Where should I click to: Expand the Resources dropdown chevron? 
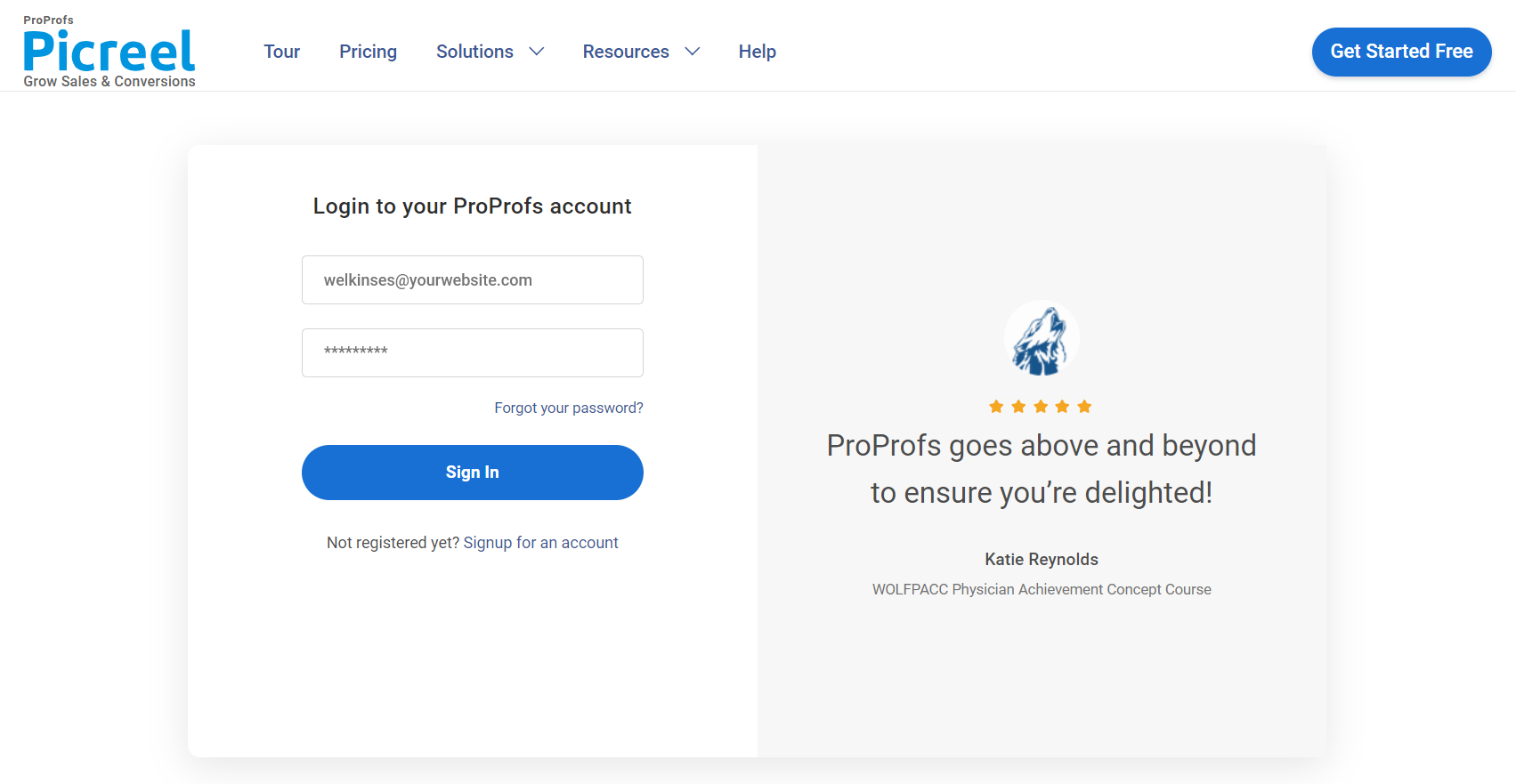point(693,52)
